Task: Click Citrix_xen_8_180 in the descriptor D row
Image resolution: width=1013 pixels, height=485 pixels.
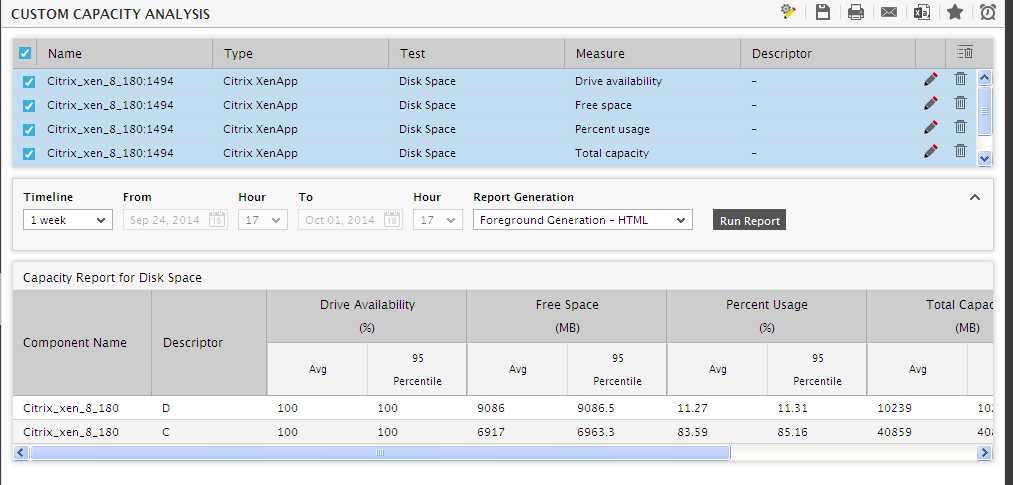Action: click(x=71, y=408)
